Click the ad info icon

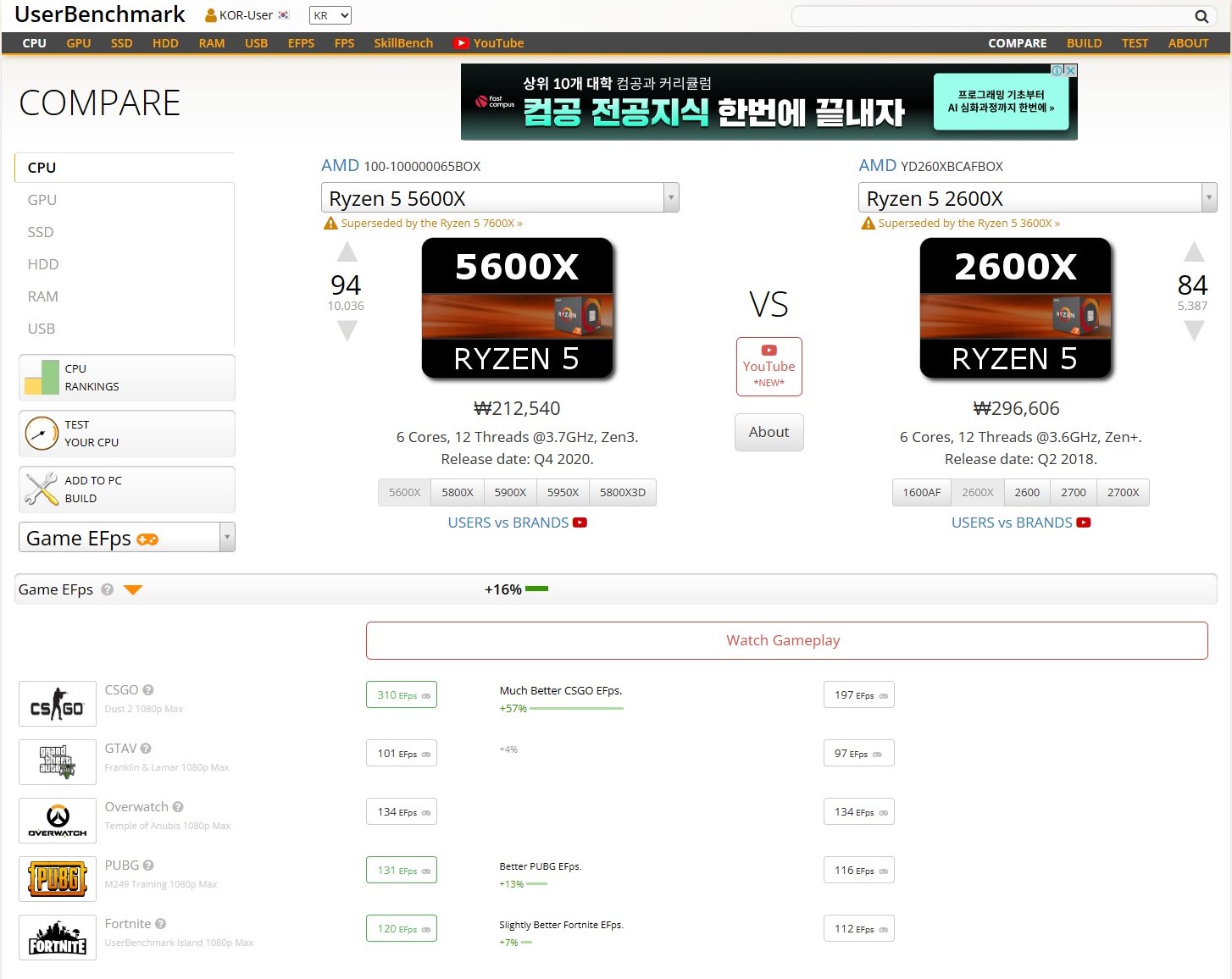coord(1057,70)
